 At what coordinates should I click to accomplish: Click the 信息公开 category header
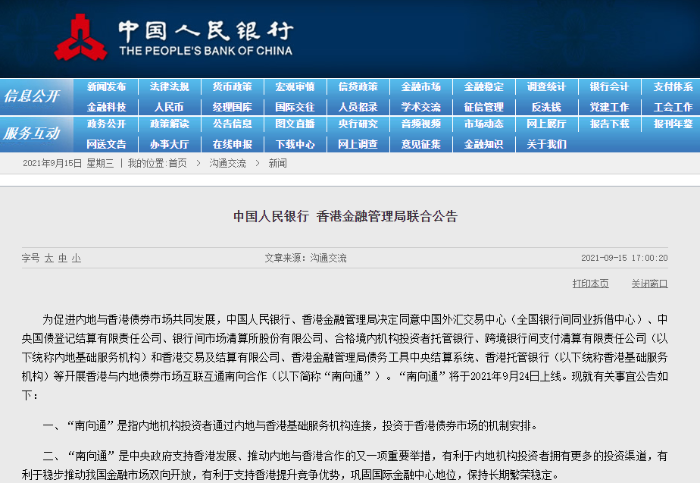tap(32, 96)
